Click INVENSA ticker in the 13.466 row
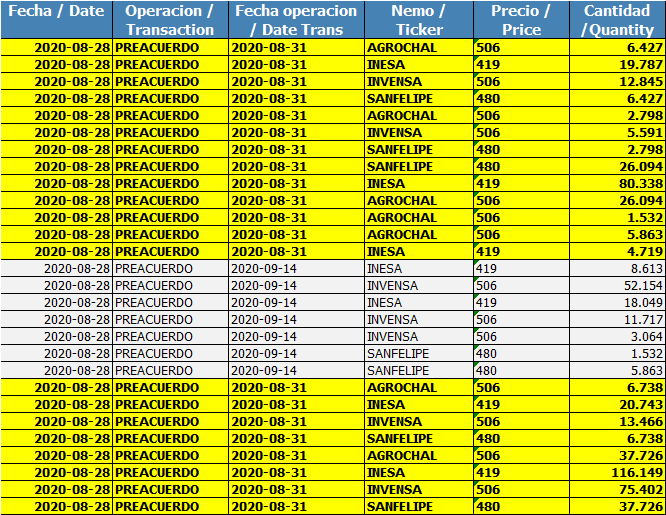The image size is (666, 515). (x=419, y=422)
